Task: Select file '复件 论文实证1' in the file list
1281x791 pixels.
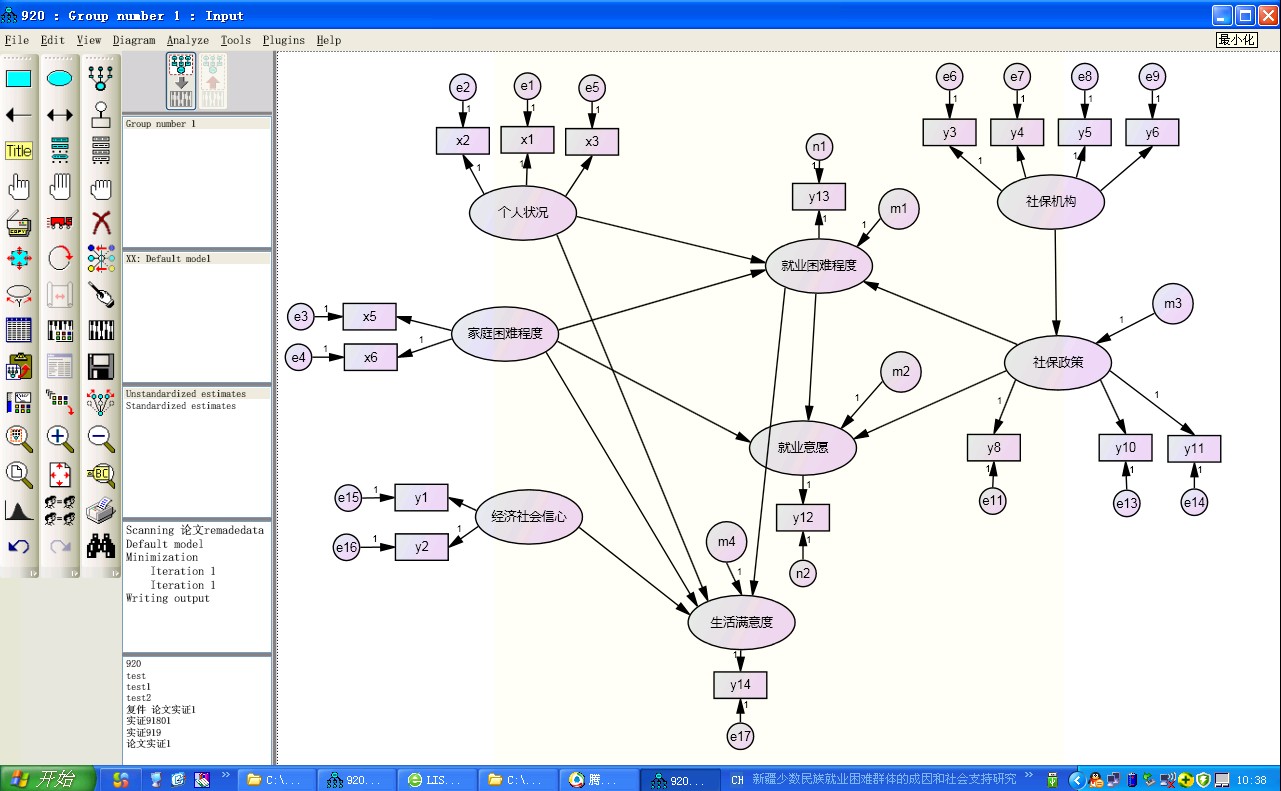Action: pyautogui.click(x=161, y=710)
